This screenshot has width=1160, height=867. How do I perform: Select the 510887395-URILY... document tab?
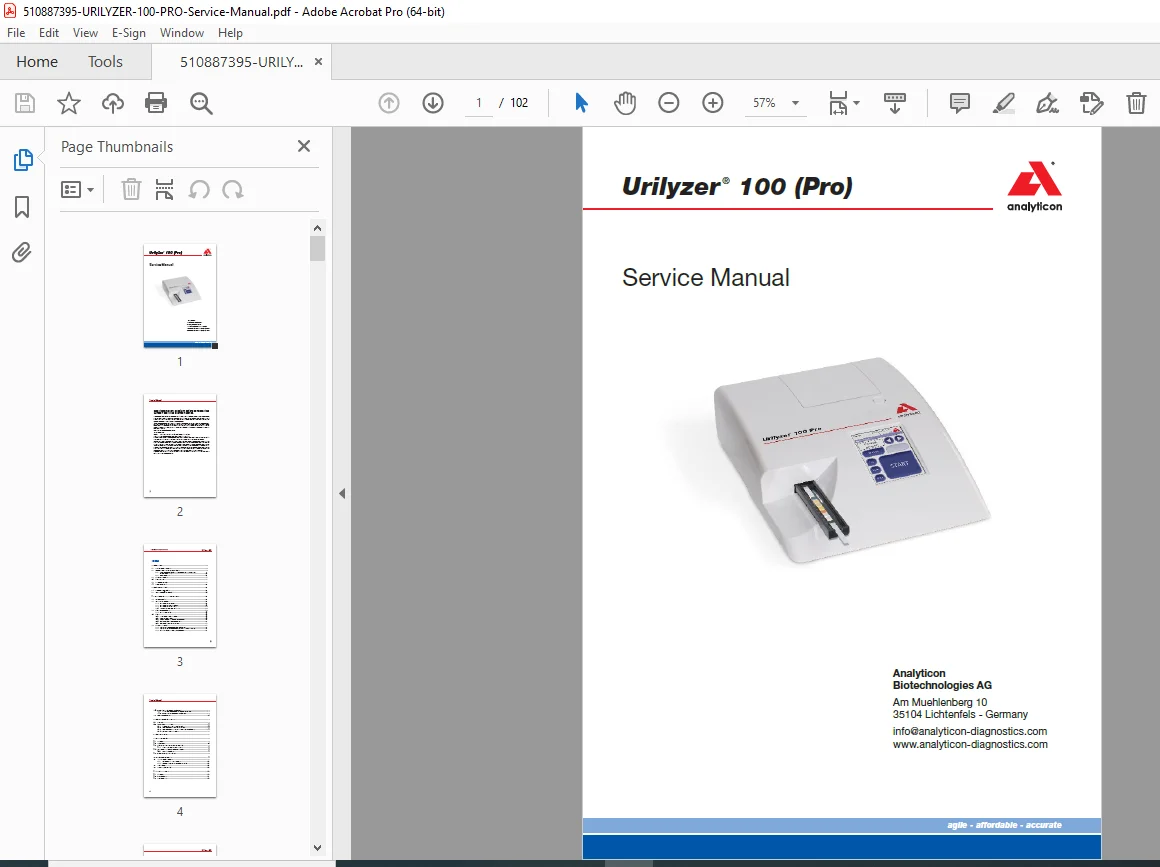241,62
